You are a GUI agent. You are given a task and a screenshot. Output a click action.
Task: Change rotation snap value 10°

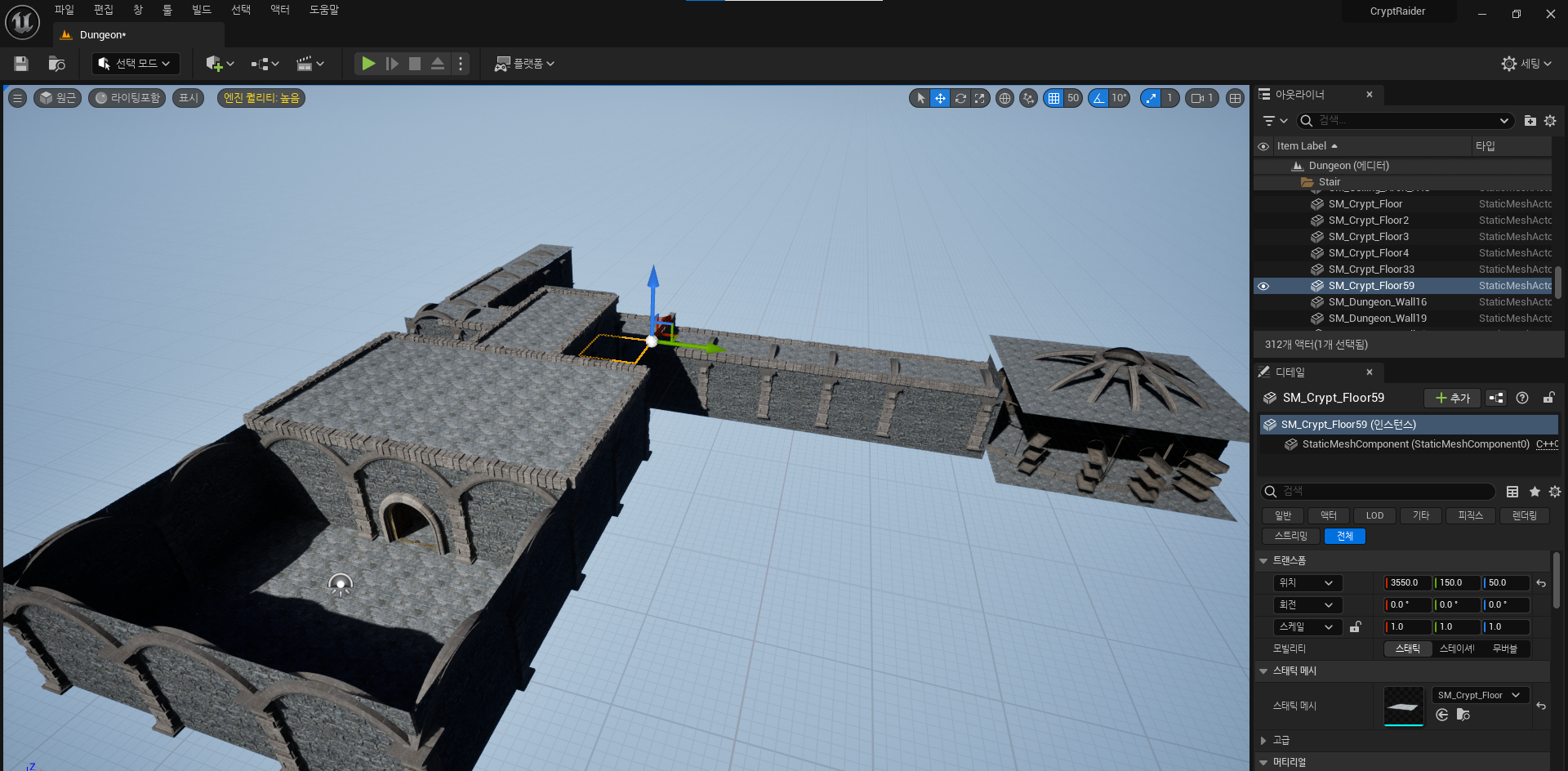point(1119,98)
